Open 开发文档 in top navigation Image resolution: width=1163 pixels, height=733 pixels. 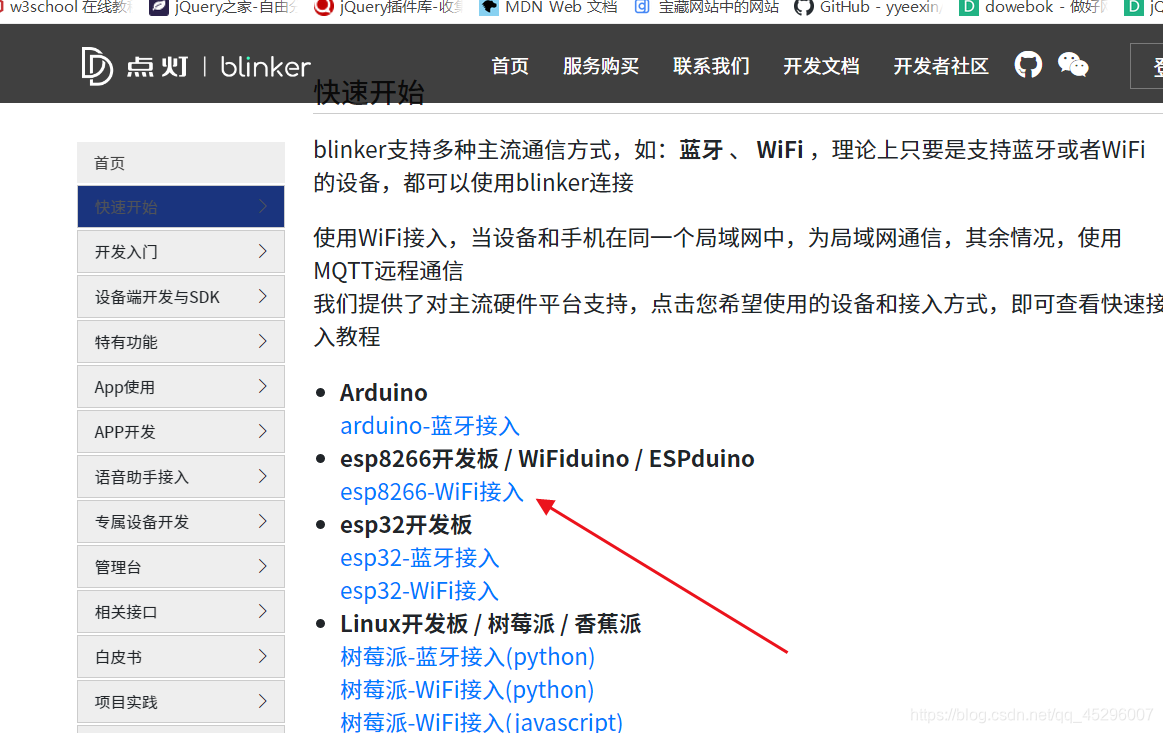821,66
